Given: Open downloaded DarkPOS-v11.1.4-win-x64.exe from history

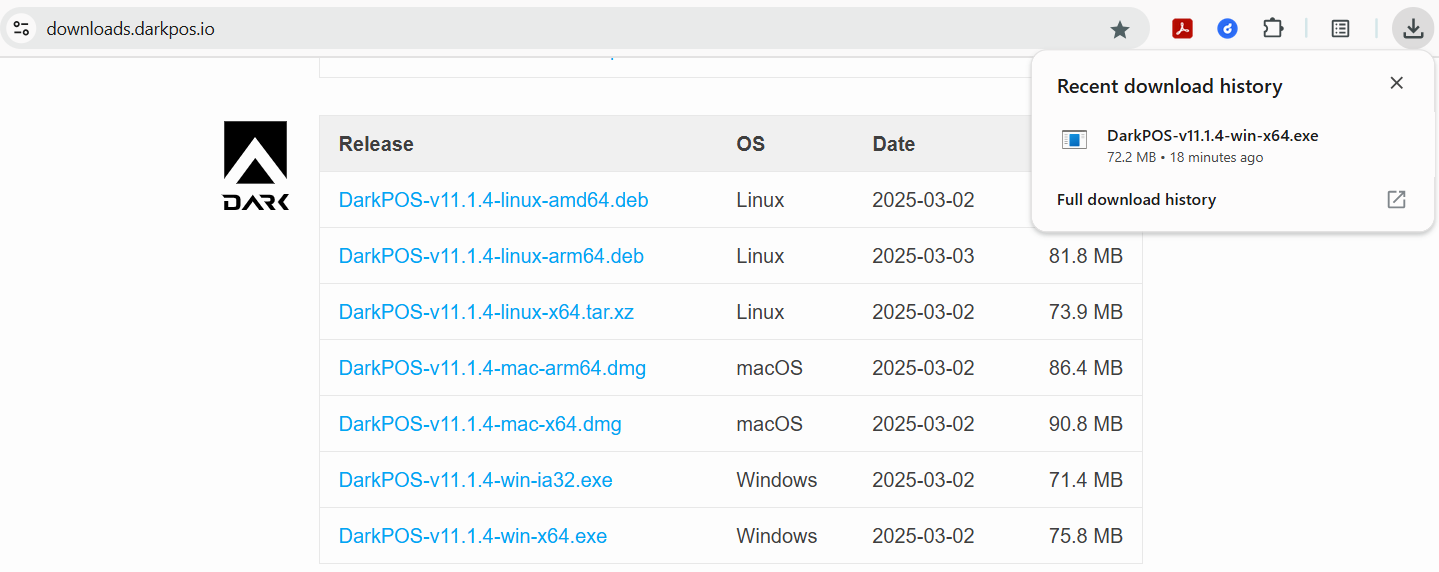Looking at the screenshot, I should (1212, 136).
